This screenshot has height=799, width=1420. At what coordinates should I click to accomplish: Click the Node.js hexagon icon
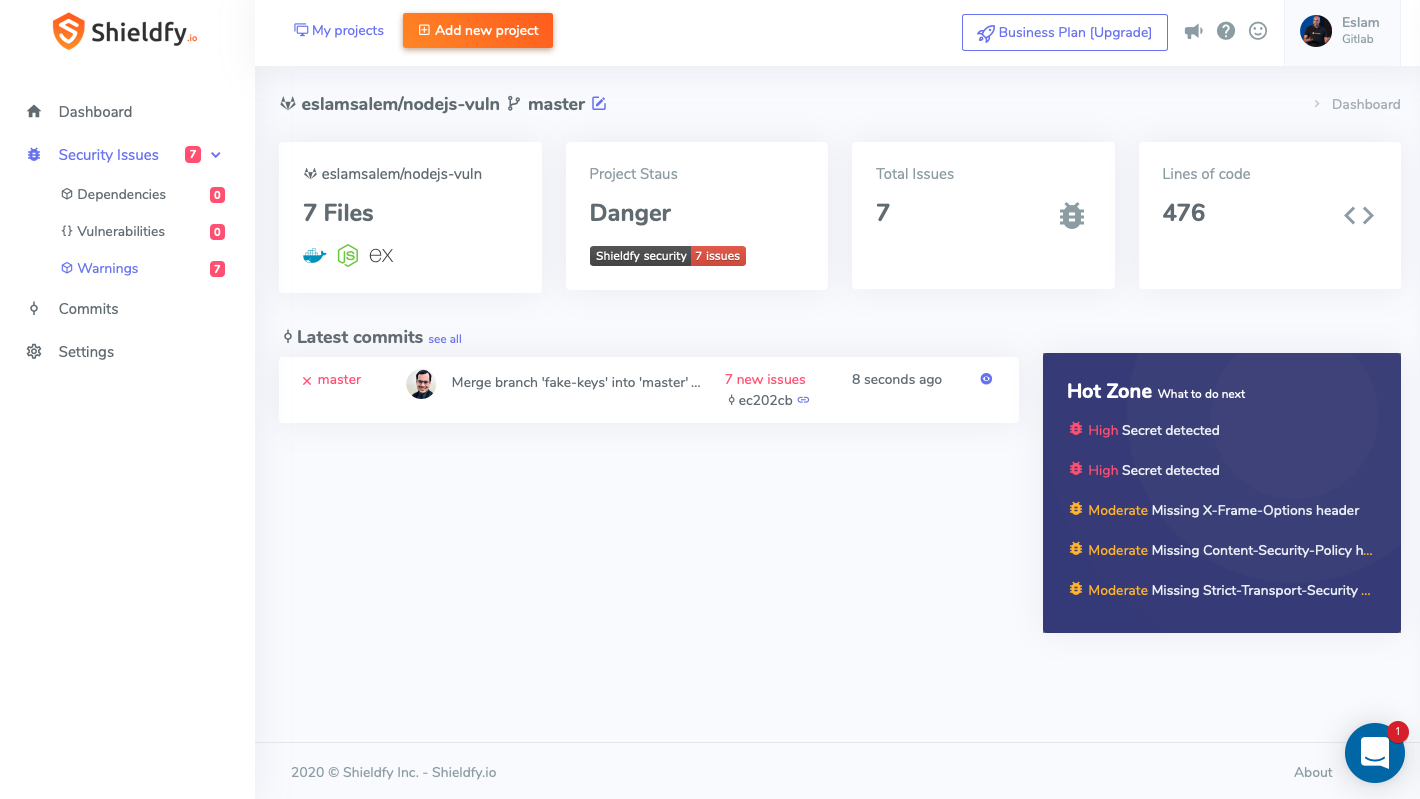pyautogui.click(x=347, y=256)
